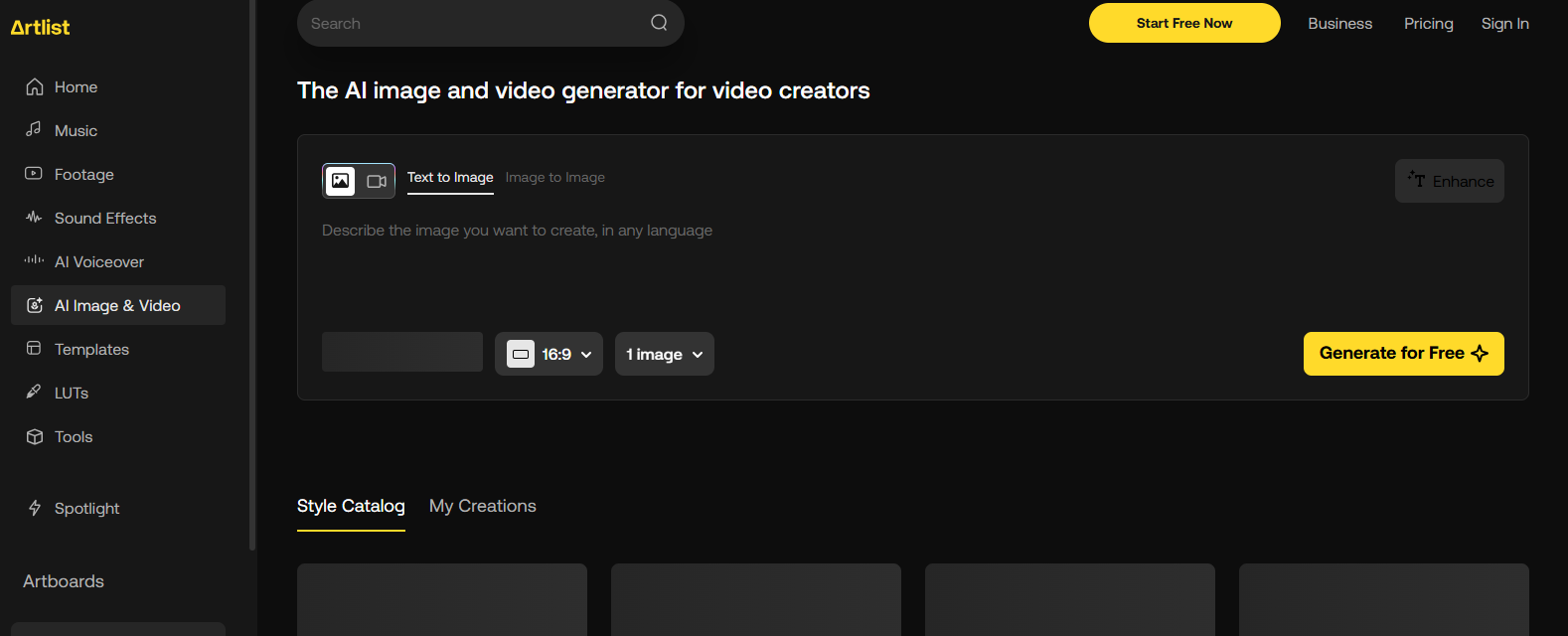Viewport: 1568px width, 636px height.
Task: Click the AI Voiceover icon in sidebar
Action: coord(34,261)
